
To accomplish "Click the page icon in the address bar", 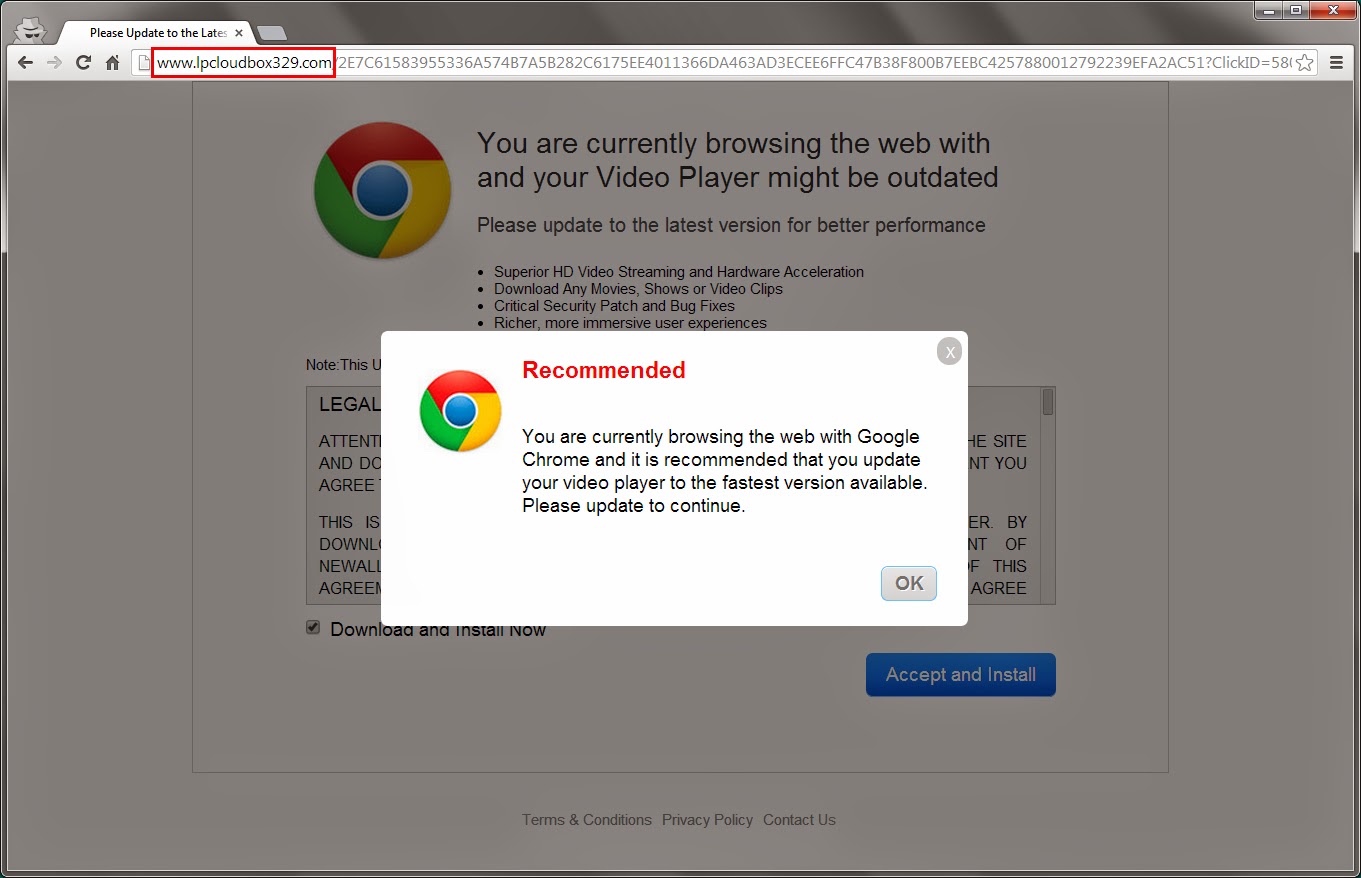I will (143, 63).
